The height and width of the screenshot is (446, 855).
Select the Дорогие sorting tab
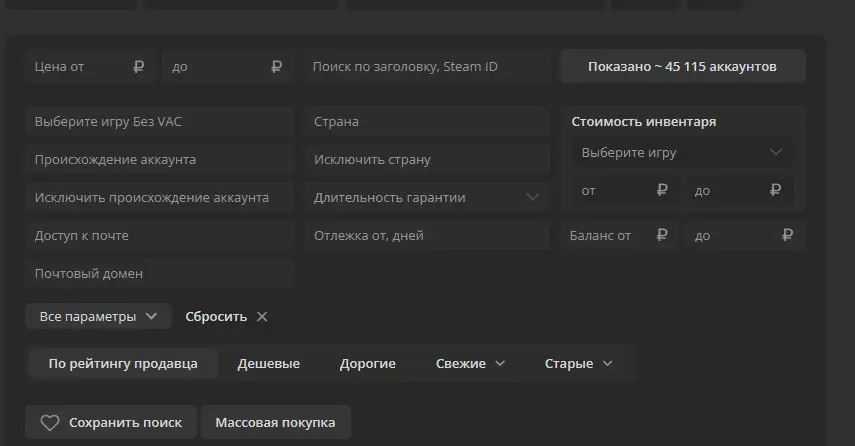tap(367, 364)
